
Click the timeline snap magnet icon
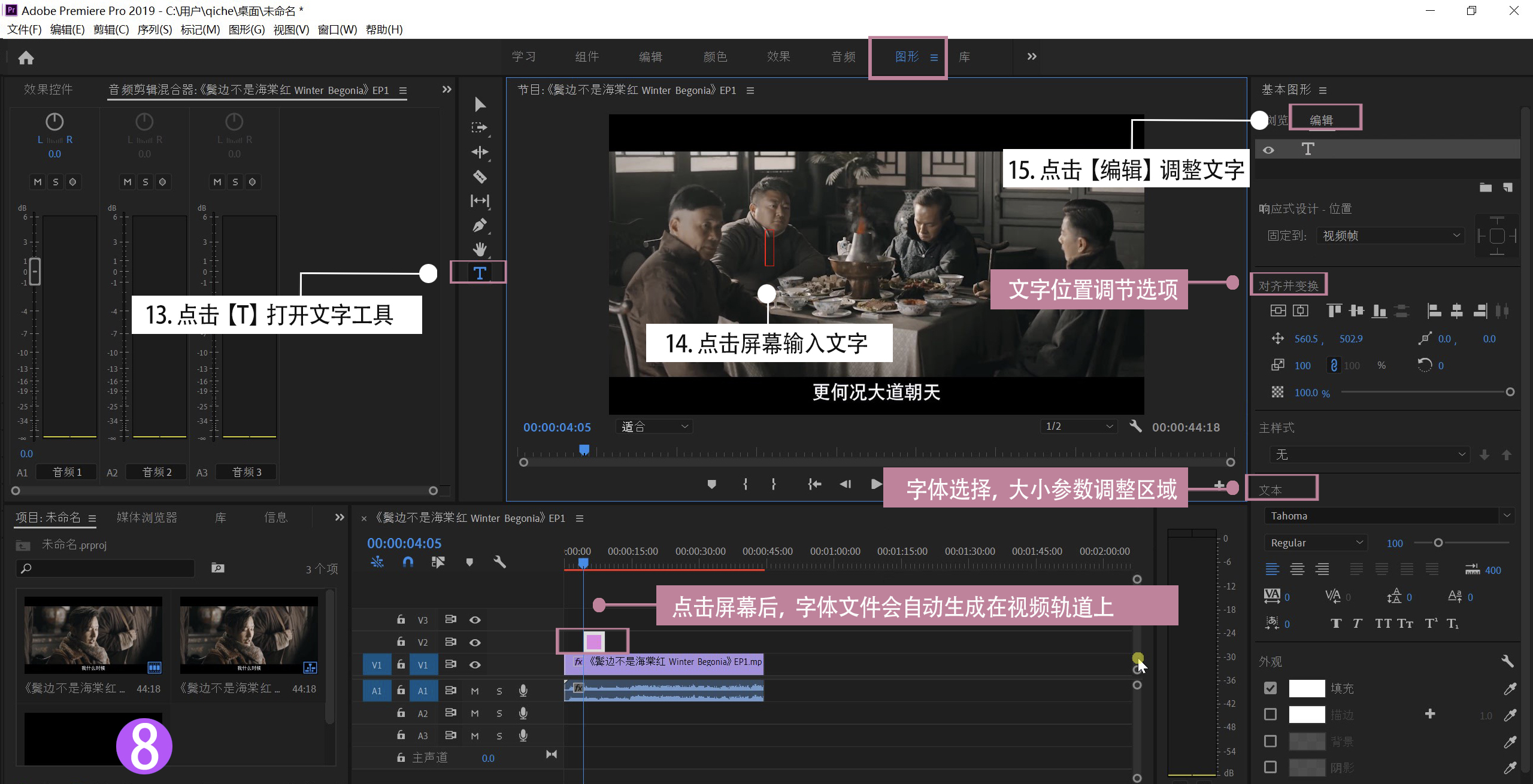(408, 562)
